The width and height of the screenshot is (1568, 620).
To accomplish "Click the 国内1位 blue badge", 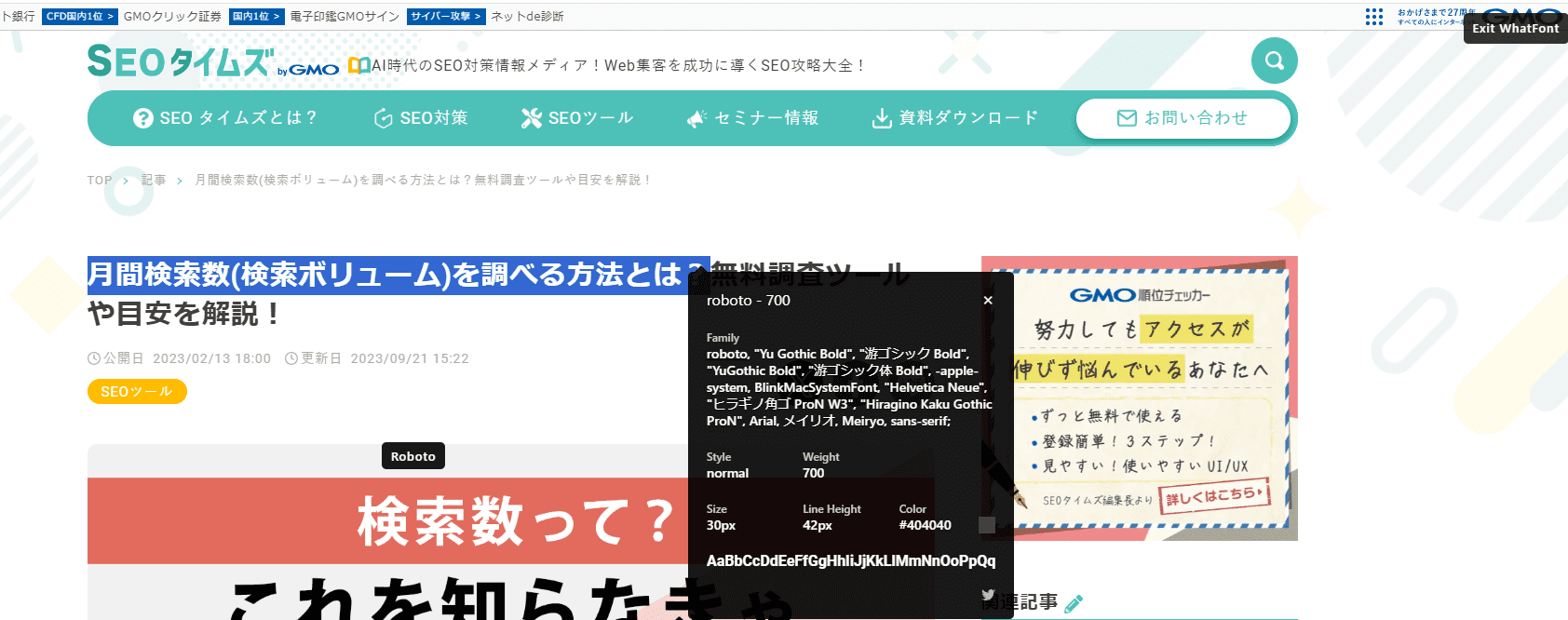I will tap(256, 17).
